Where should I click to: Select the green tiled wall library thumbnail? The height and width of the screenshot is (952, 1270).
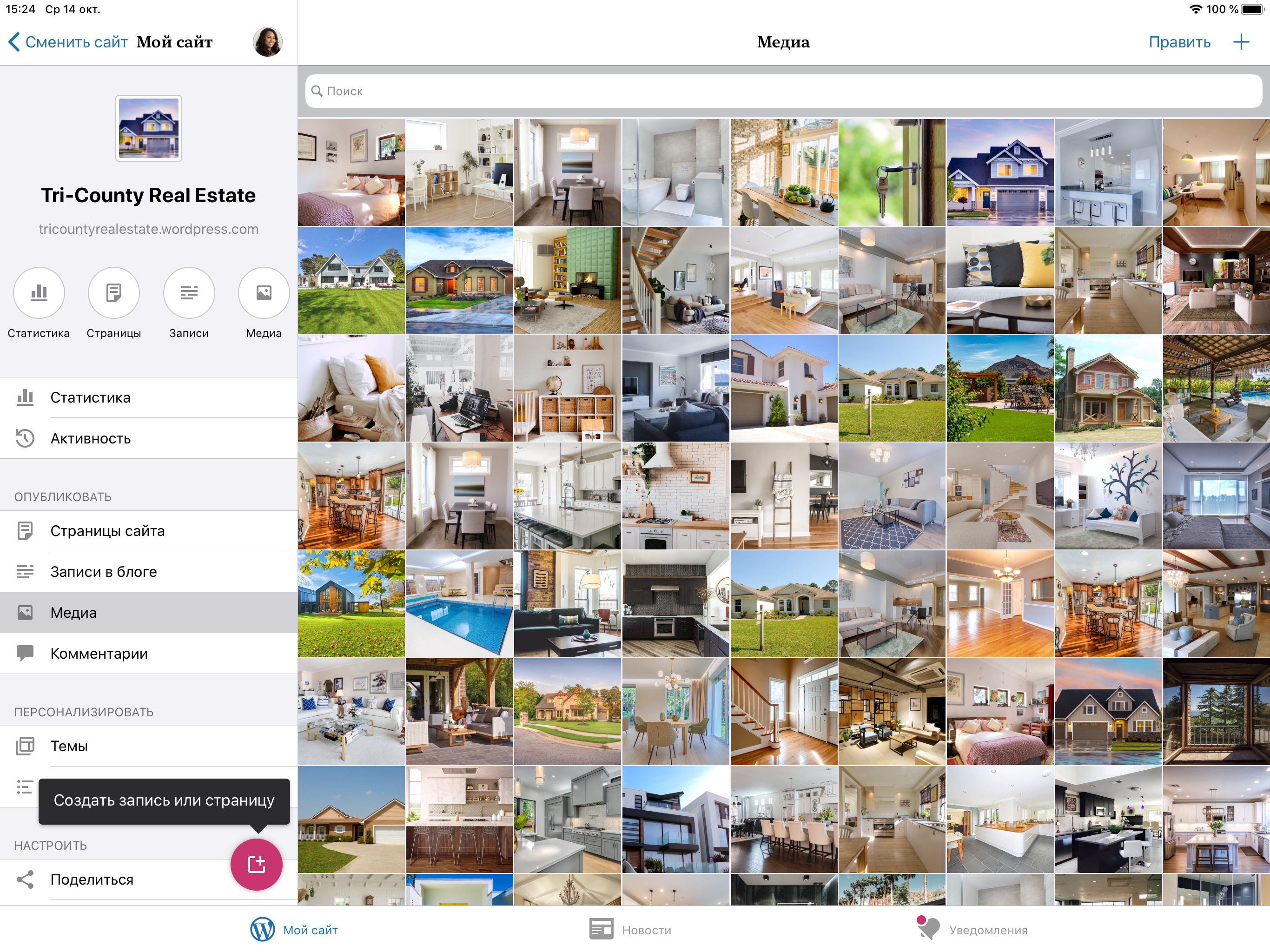pyautogui.click(x=567, y=280)
